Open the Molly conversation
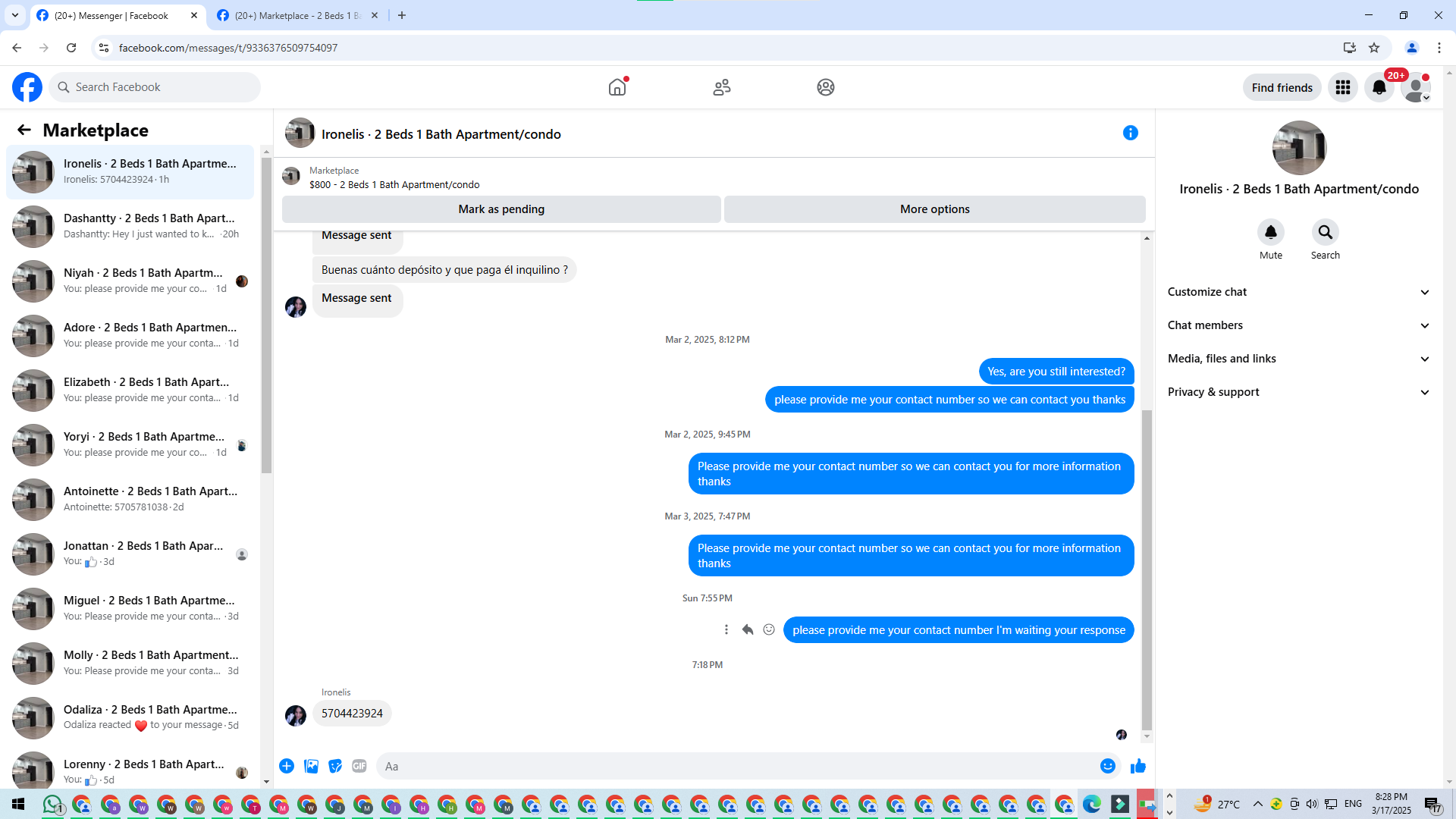Image resolution: width=1456 pixels, height=819 pixels. 130,664
